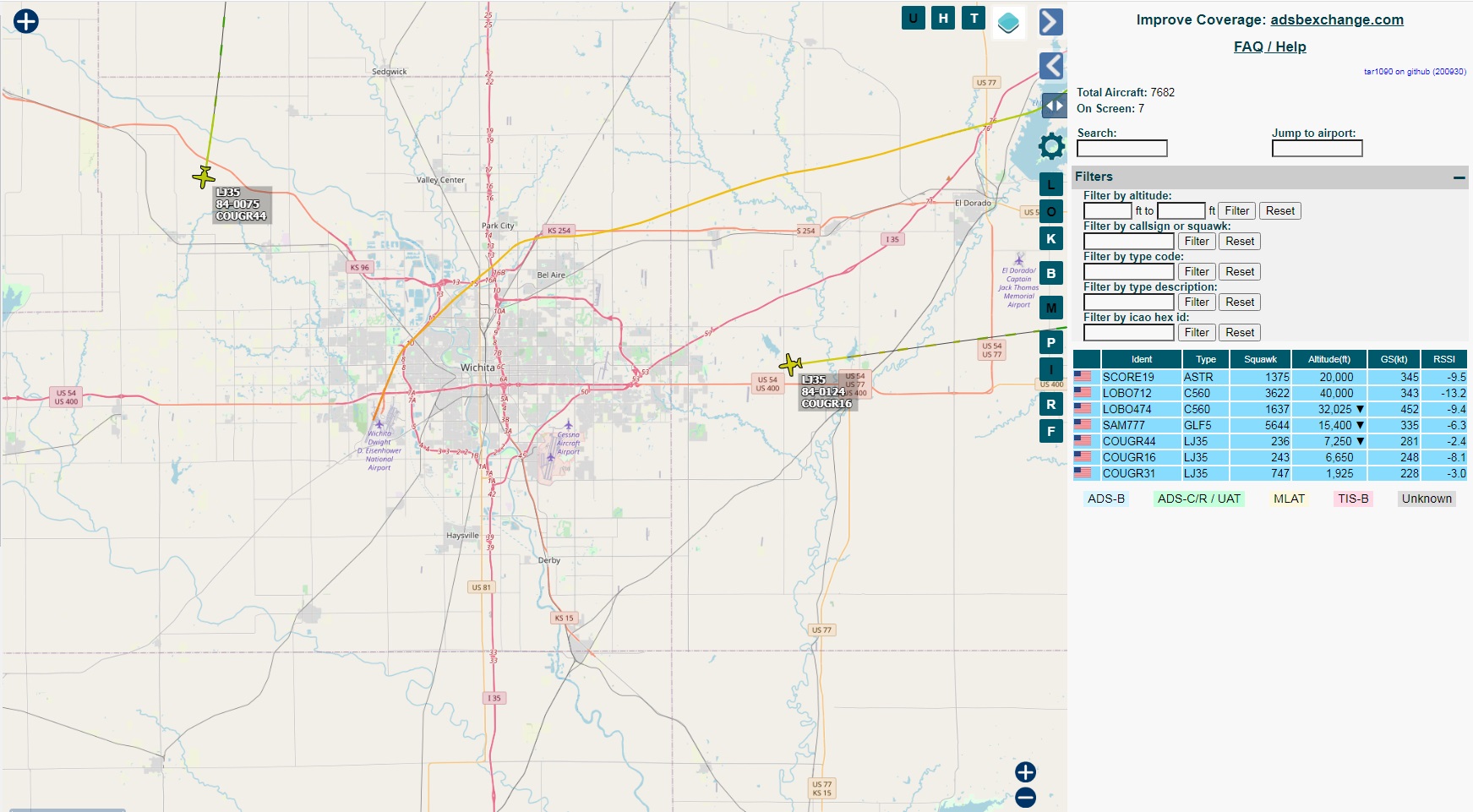The width and height of the screenshot is (1473, 812).
Task: Reset the icao hex id filter
Action: (1240, 333)
